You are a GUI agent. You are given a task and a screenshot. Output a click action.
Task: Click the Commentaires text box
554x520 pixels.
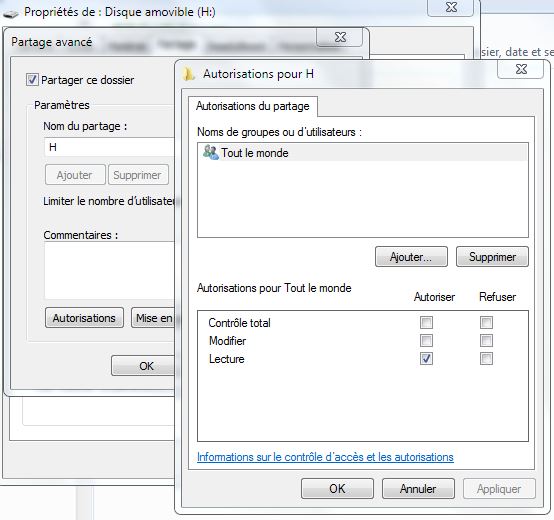(110, 271)
